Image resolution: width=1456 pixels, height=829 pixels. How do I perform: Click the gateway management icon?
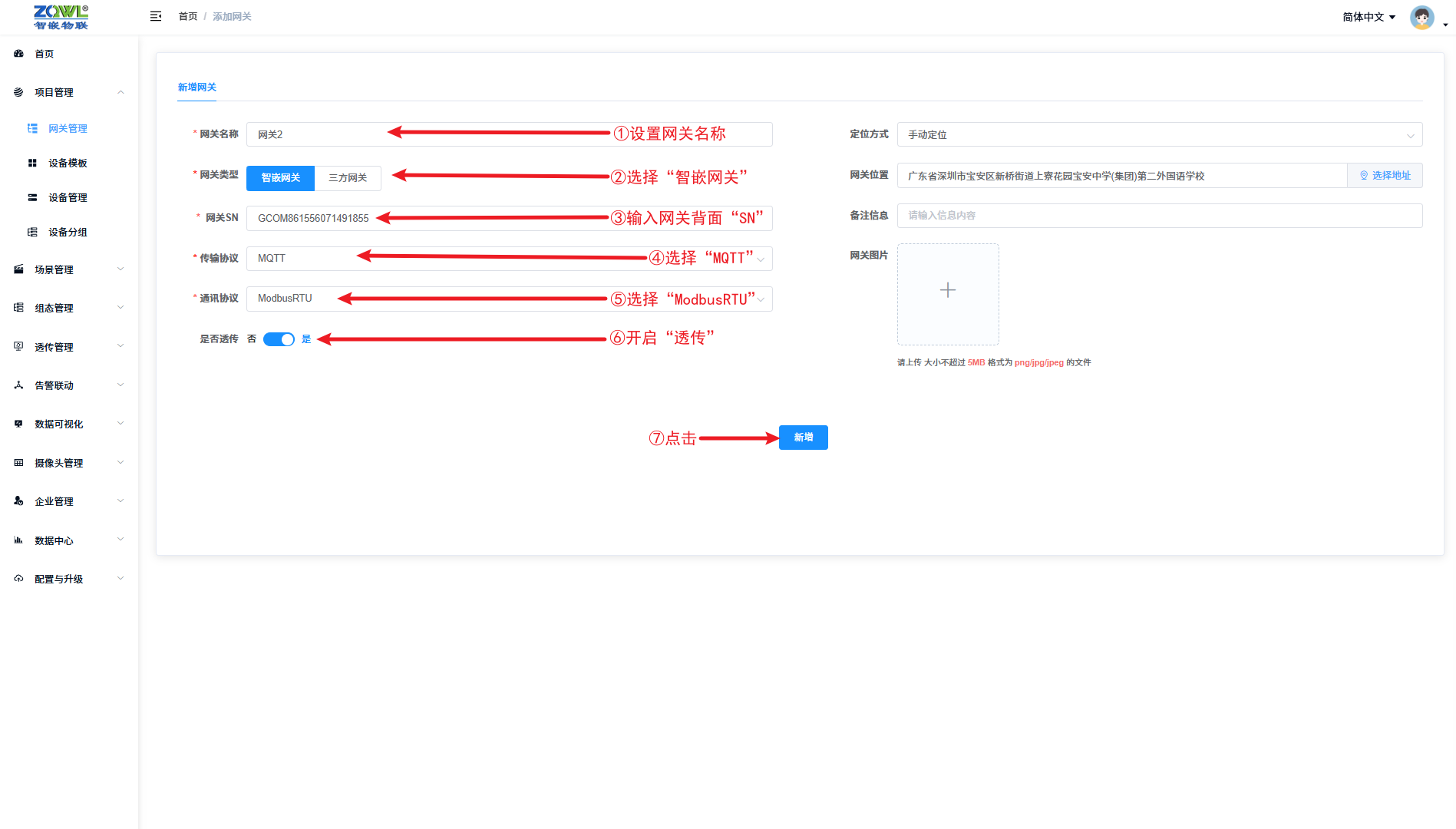pyautogui.click(x=32, y=128)
